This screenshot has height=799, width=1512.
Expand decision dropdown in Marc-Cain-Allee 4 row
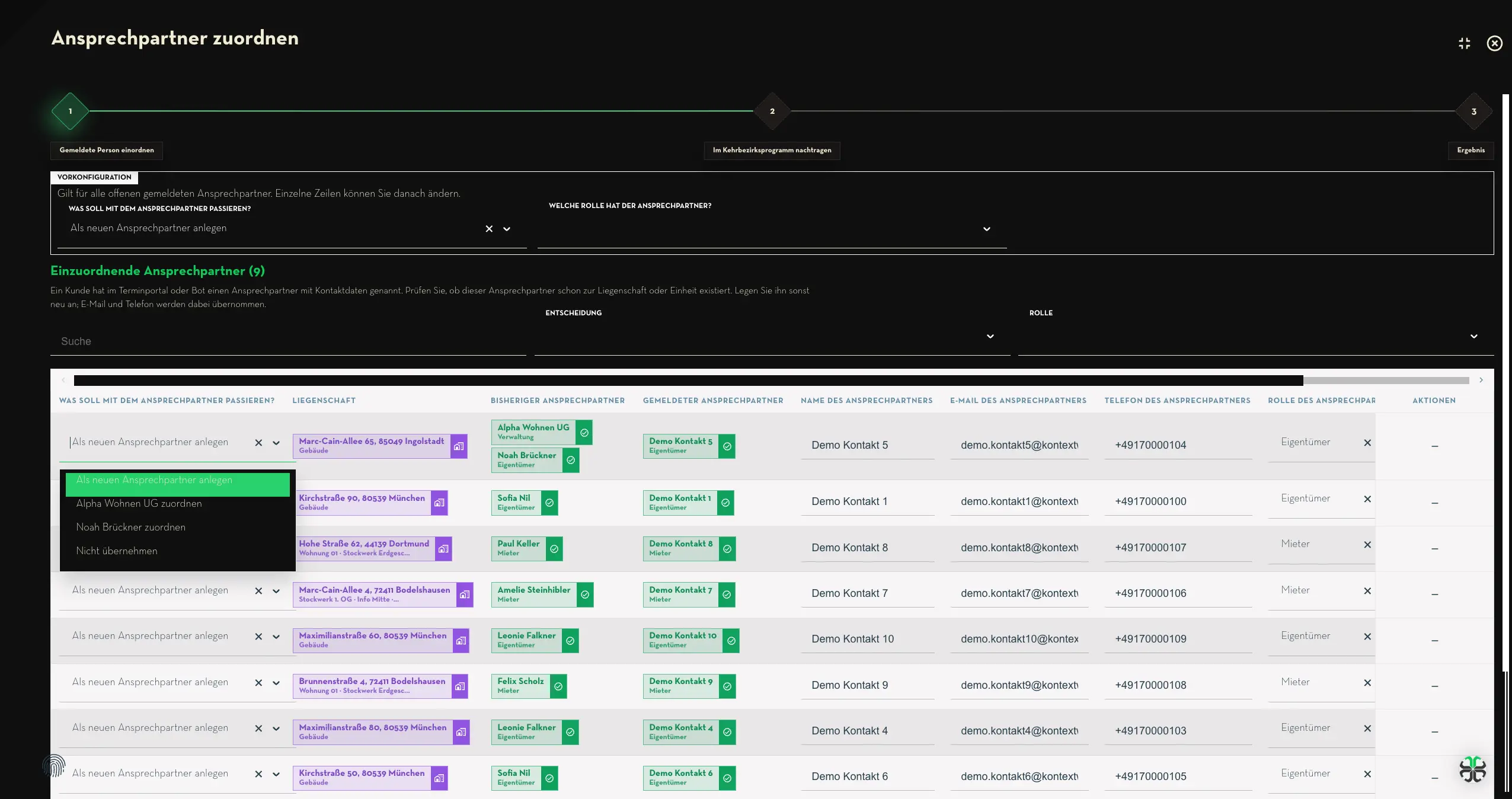tap(276, 591)
